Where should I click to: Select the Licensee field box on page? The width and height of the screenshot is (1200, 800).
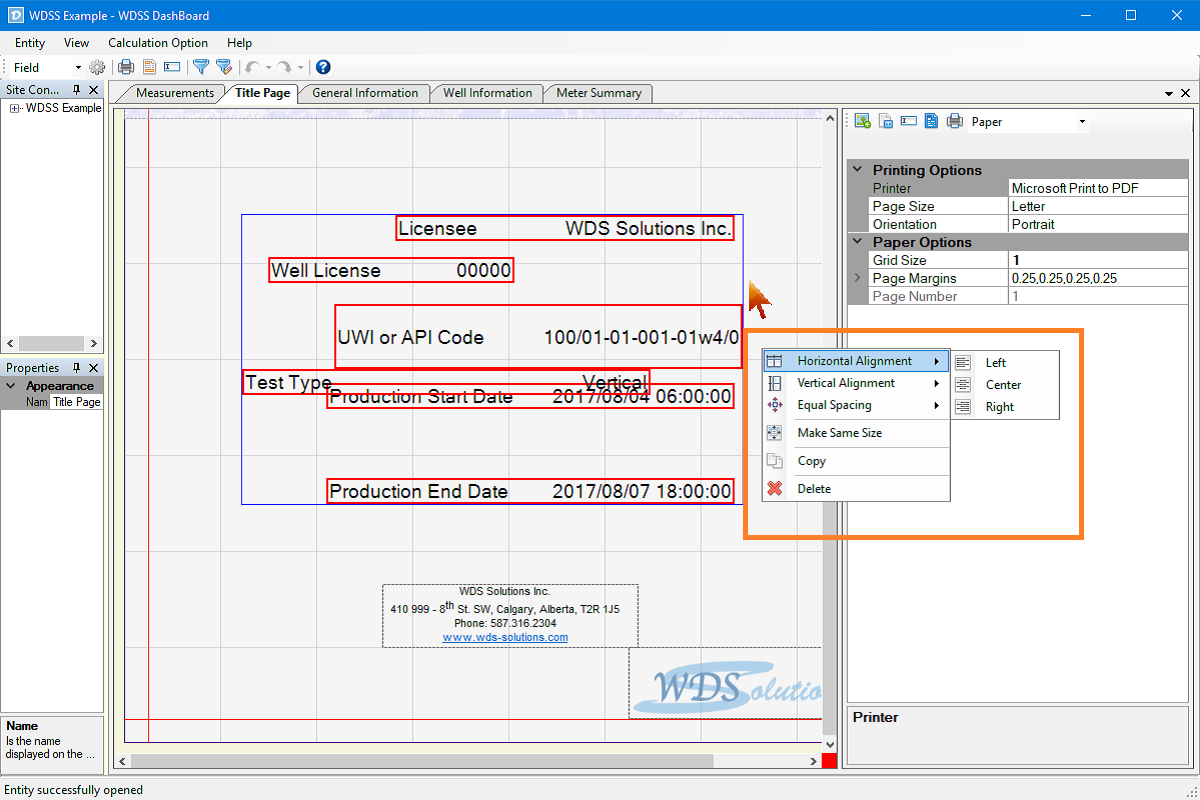pos(565,229)
